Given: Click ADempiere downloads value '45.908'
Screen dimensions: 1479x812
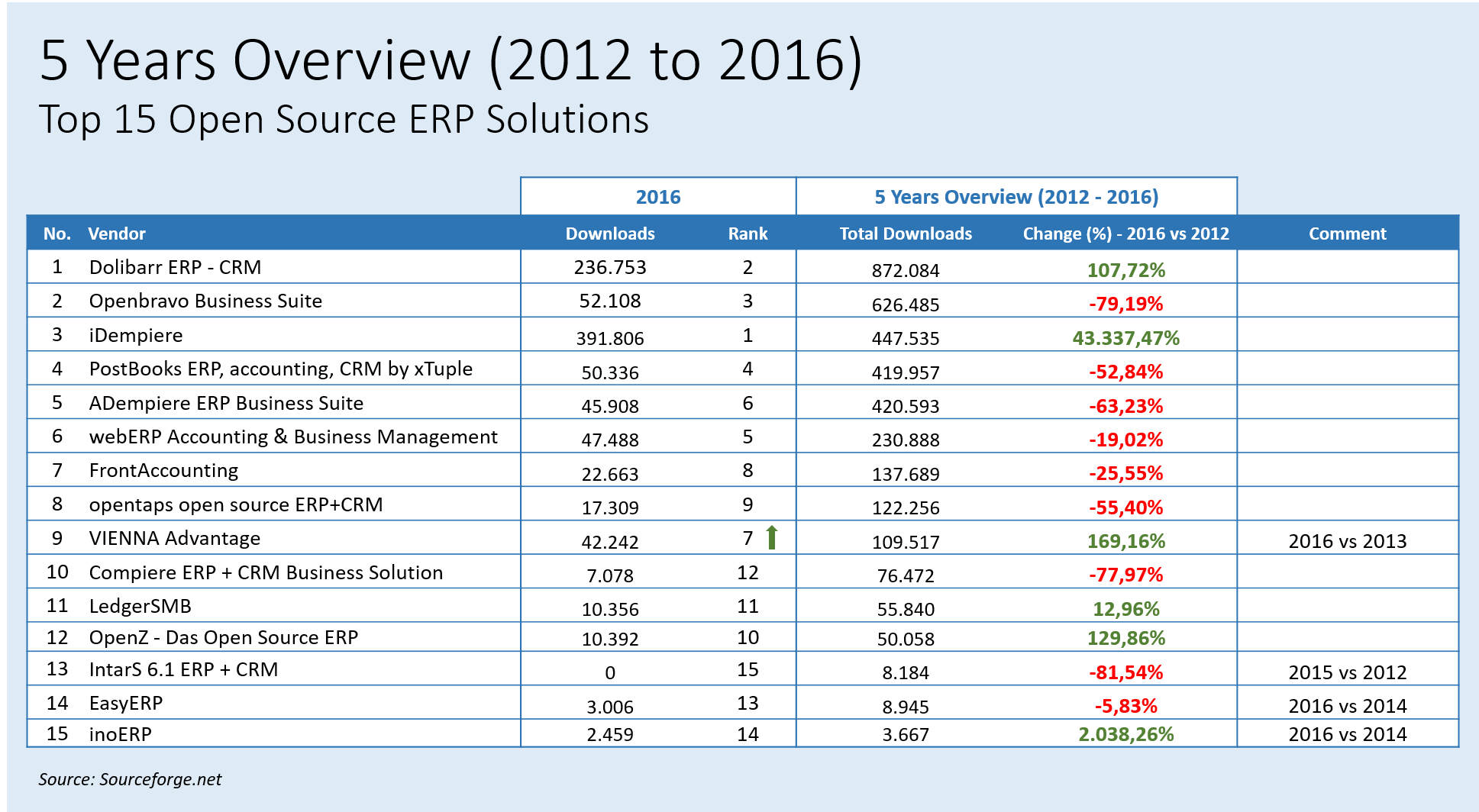Looking at the screenshot, I should click(610, 406).
